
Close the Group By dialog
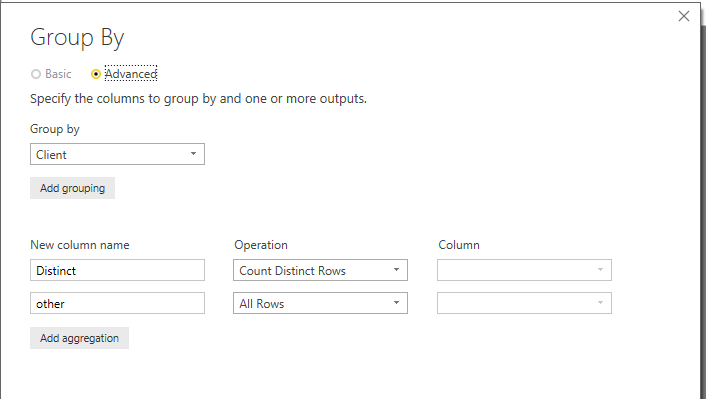[x=683, y=16]
